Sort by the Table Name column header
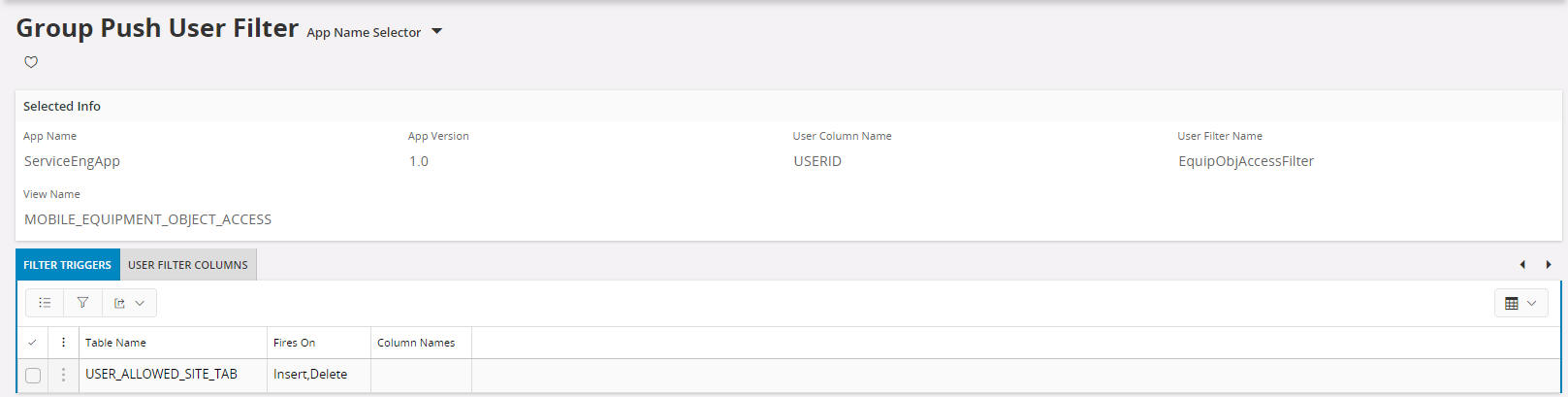The height and width of the screenshot is (397, 1568). click(115, 343)
